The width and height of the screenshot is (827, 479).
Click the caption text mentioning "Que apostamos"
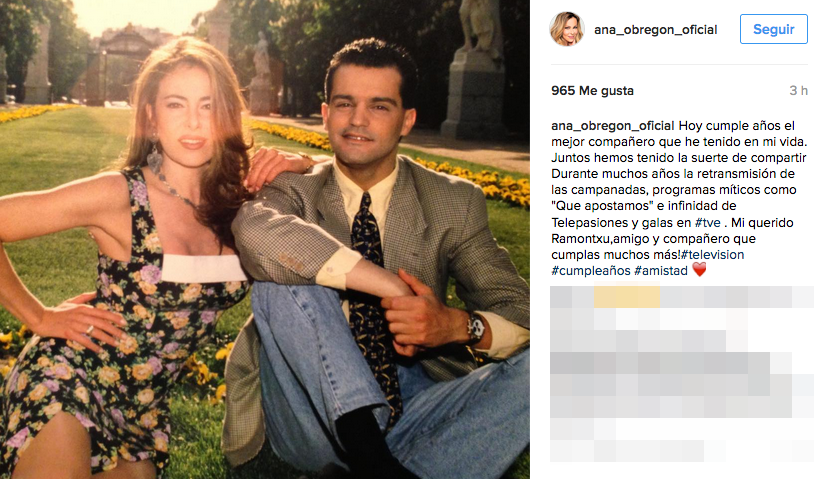pos(593,206)
